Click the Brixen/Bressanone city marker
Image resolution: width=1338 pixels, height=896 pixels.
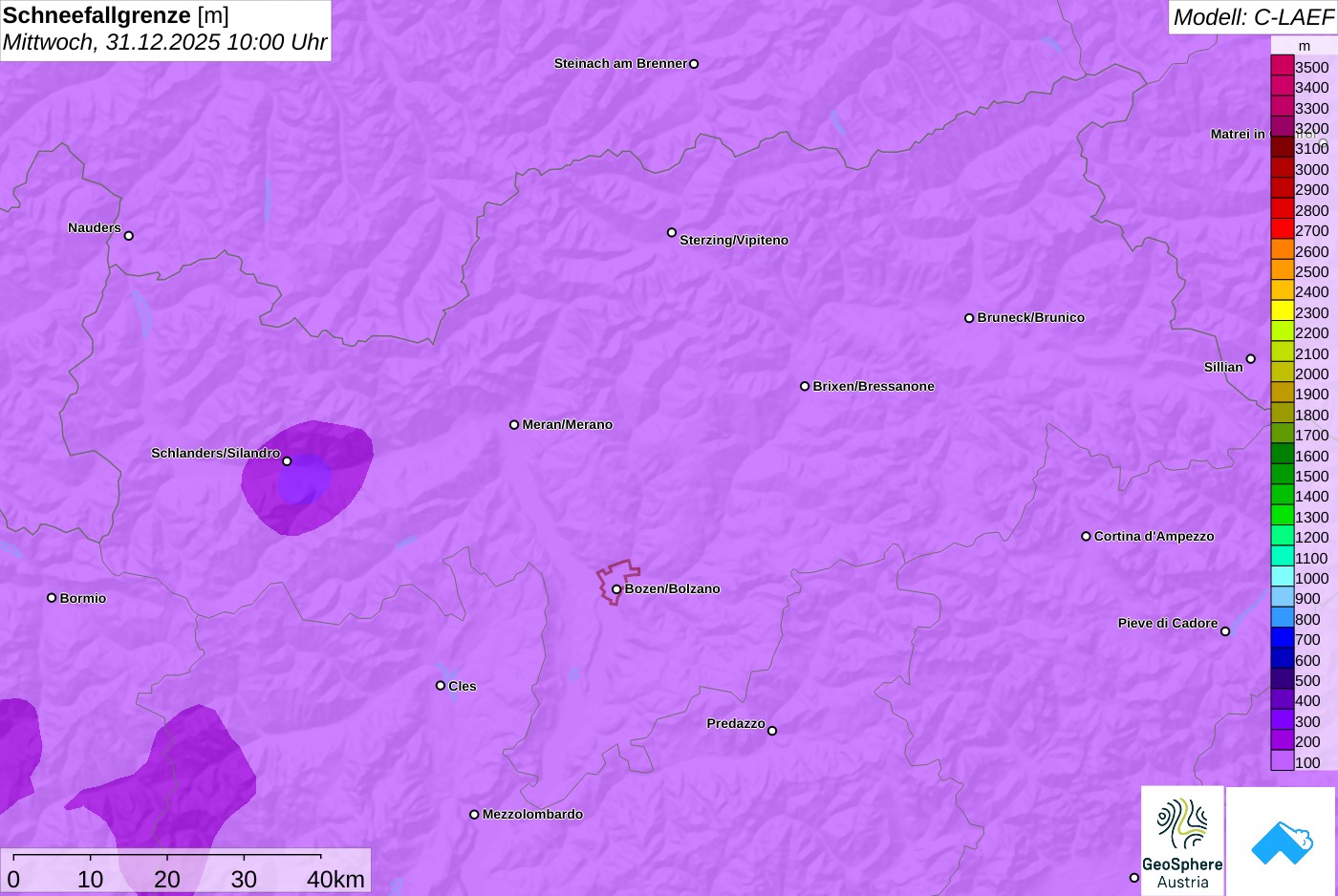pyautogui.click(x=805, y=386)
